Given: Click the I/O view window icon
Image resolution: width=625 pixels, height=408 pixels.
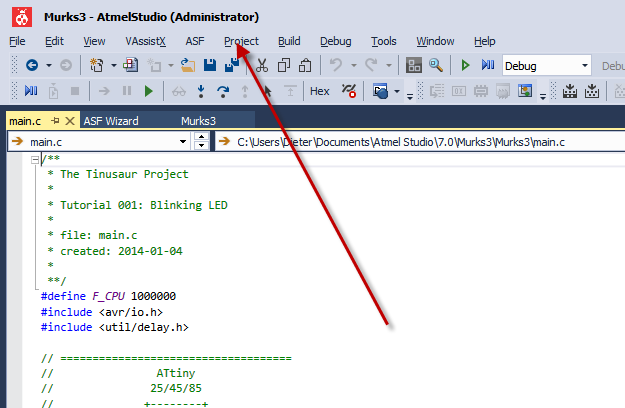Looking at the screenshot, I should [x=525, y=91].
